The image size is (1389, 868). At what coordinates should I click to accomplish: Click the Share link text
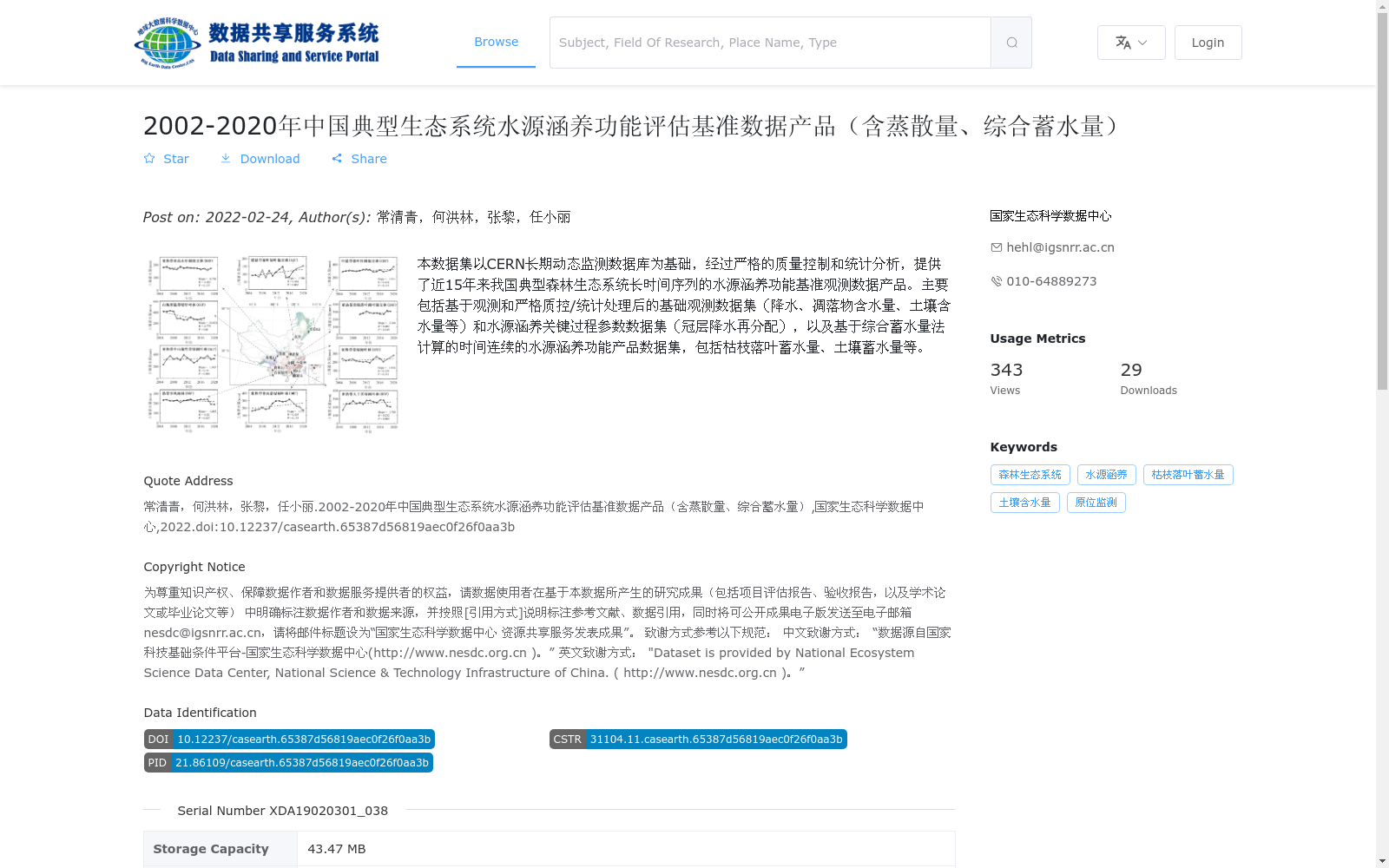coord(369,159)
